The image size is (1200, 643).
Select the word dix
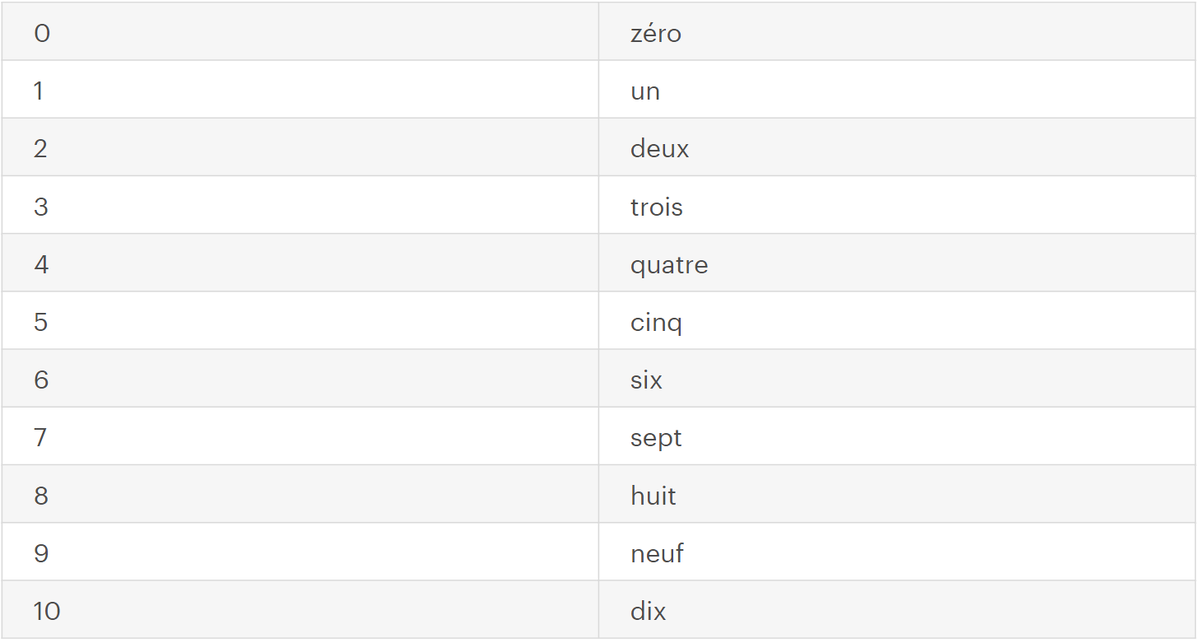click(648, 611)
